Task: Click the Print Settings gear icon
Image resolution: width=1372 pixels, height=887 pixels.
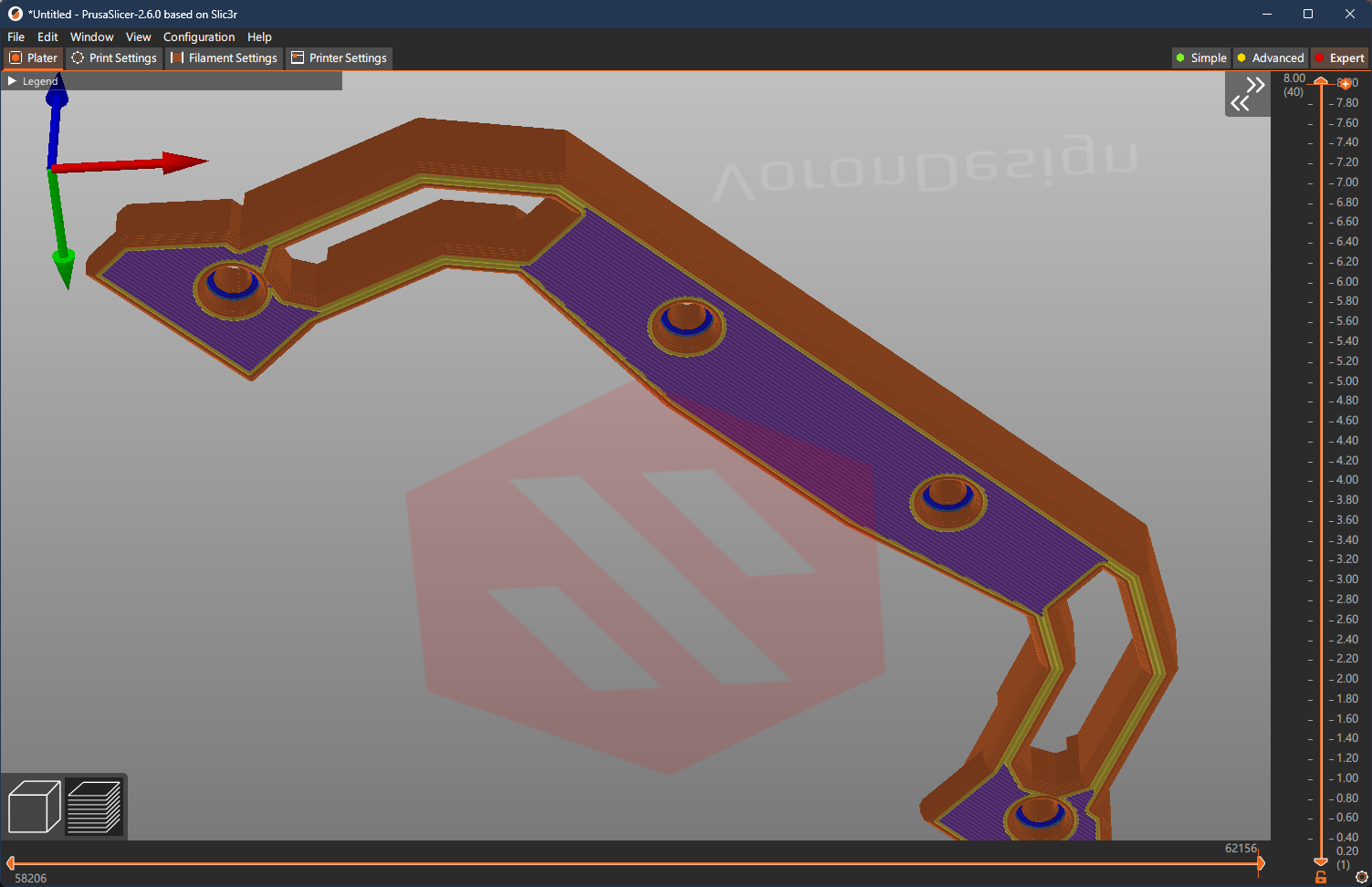Action: coord(77,57)
